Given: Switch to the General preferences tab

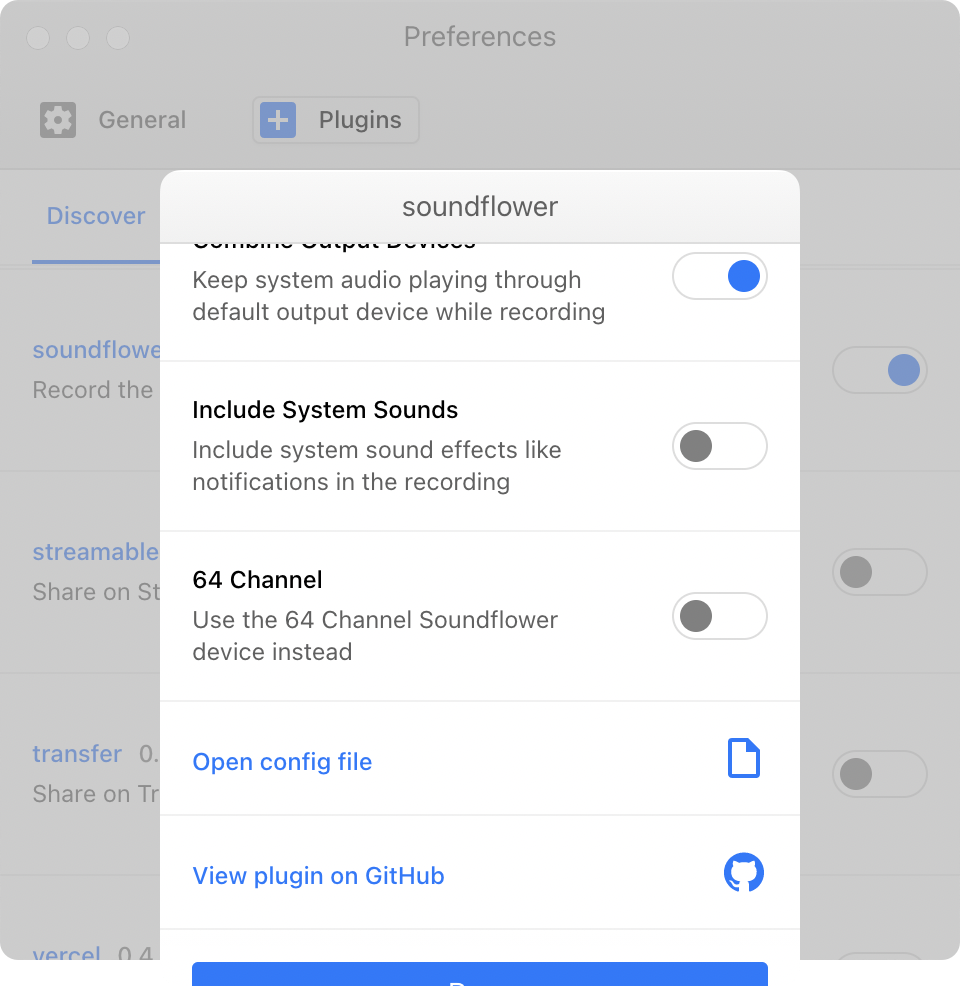Looking at the screenshot, I should pyautogui.click(x=113, y=119).
